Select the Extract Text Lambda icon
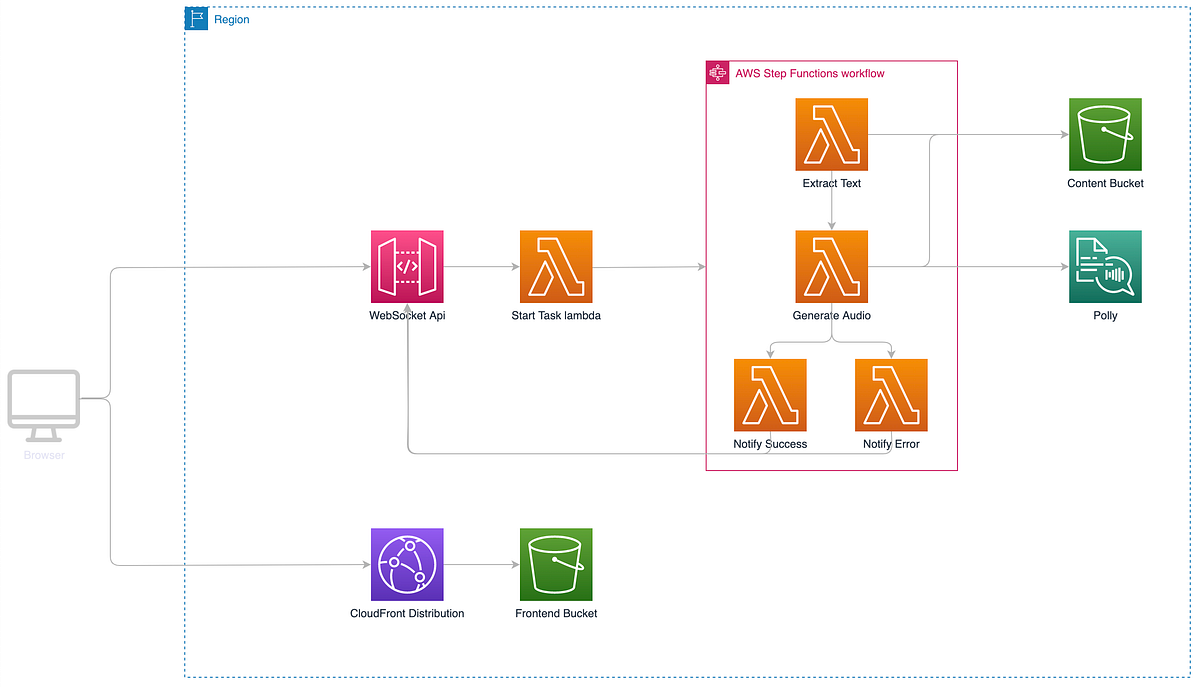 831,134
